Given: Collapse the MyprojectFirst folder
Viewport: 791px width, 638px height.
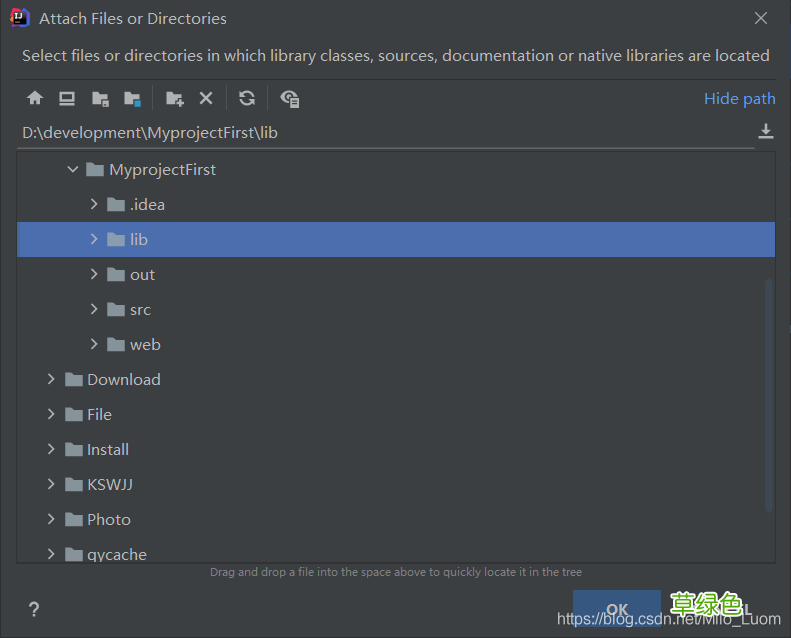Looking at the screenshot, I should pyautogui.click(x=73, y=170).
